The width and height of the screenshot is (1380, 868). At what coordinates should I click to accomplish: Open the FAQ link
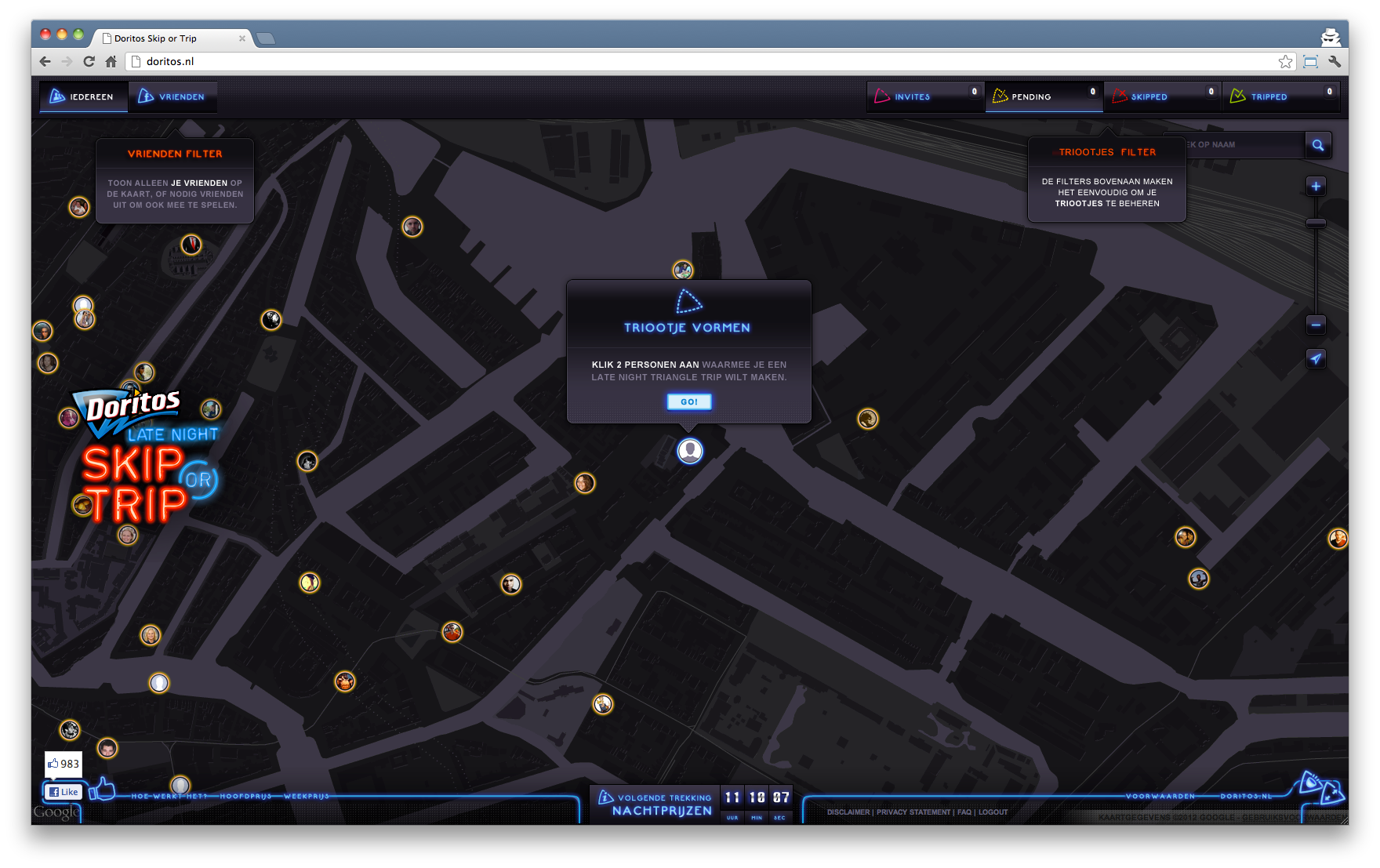[964, 812]
